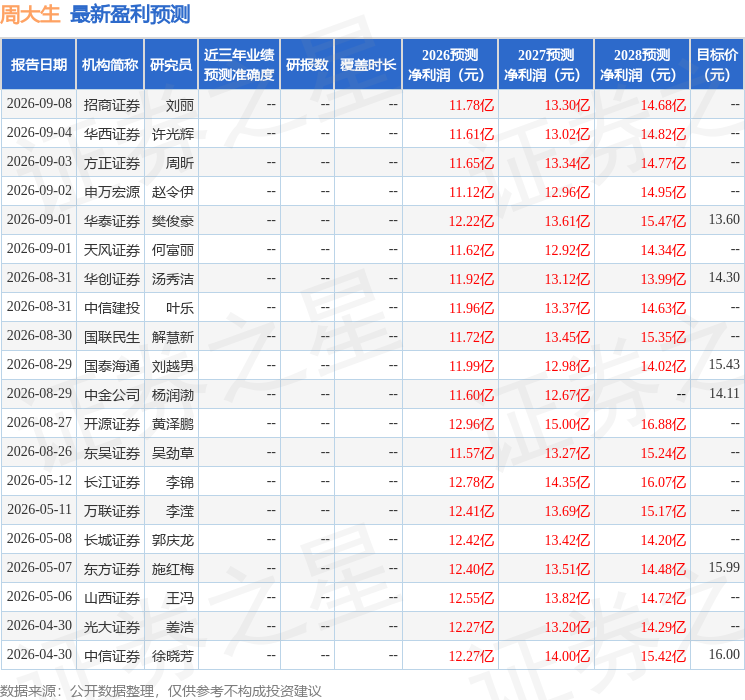745x700 pixels.
Task: Click the 最新盈利预测 heading
Action: click(x=130, y=14)
